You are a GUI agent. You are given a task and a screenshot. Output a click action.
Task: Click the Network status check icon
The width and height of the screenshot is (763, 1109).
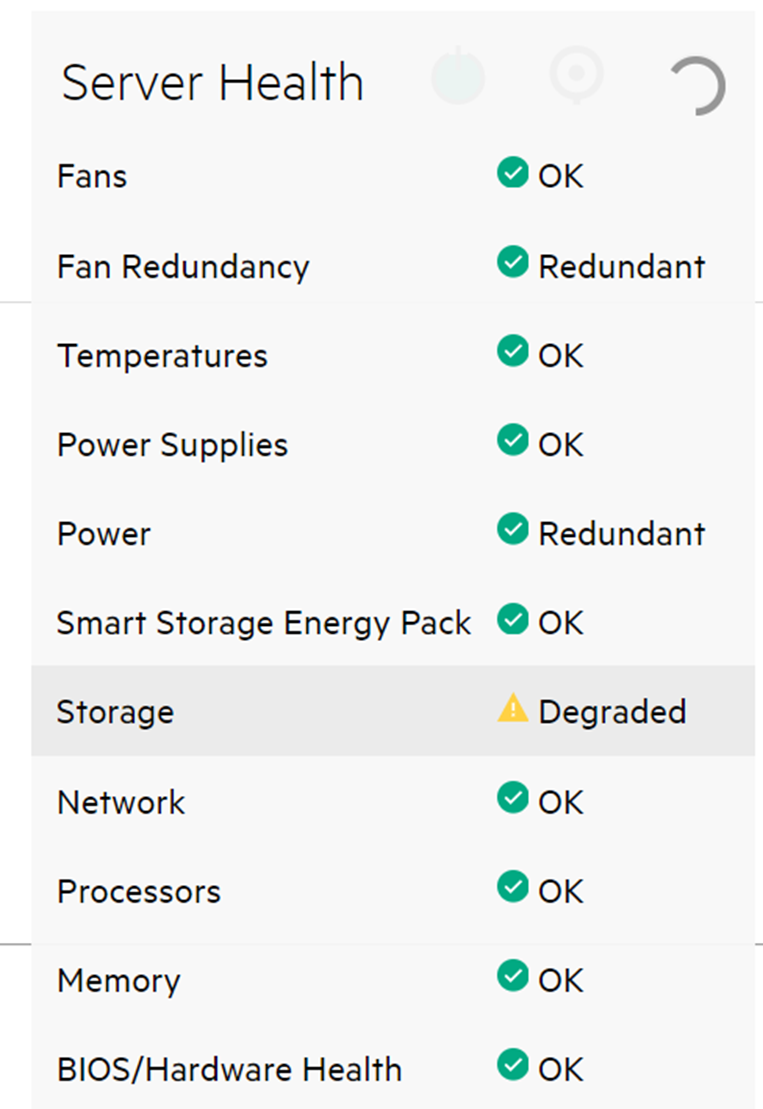513,798
